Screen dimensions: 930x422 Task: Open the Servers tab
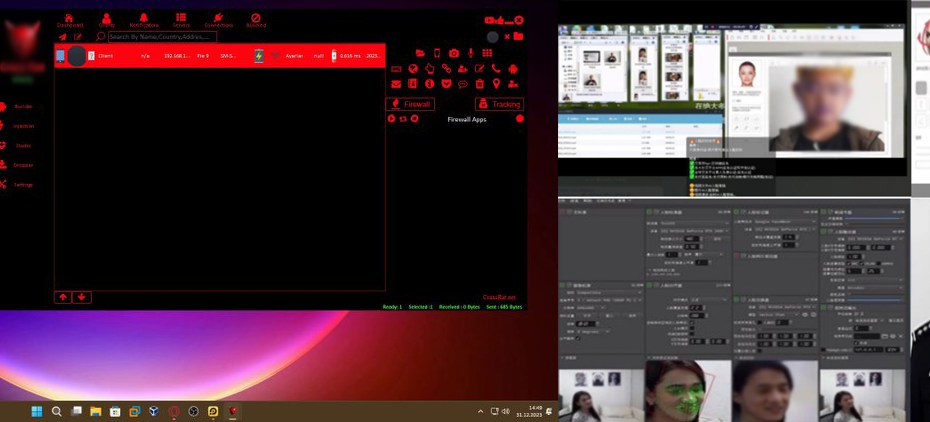tap(181, 20)
